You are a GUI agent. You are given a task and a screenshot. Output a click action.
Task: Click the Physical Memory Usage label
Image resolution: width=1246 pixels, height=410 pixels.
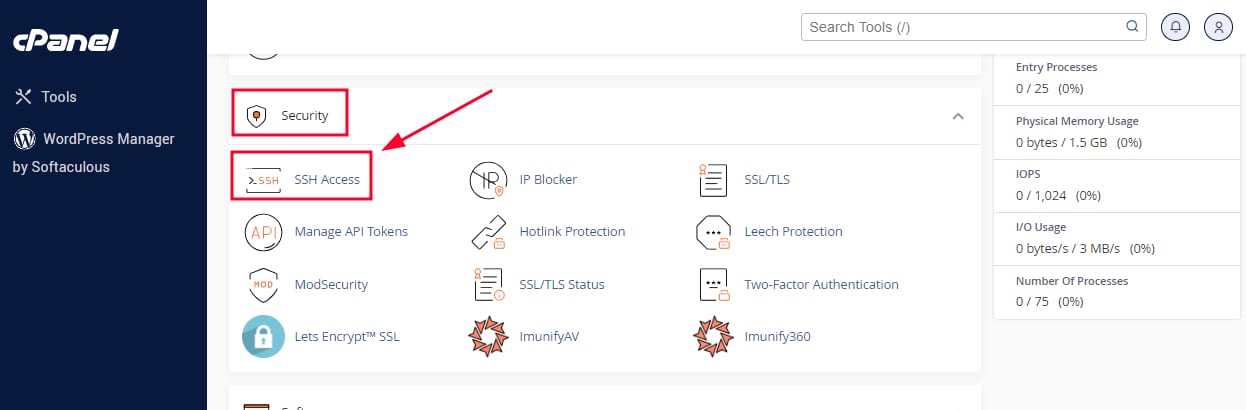click(1077, 121)
